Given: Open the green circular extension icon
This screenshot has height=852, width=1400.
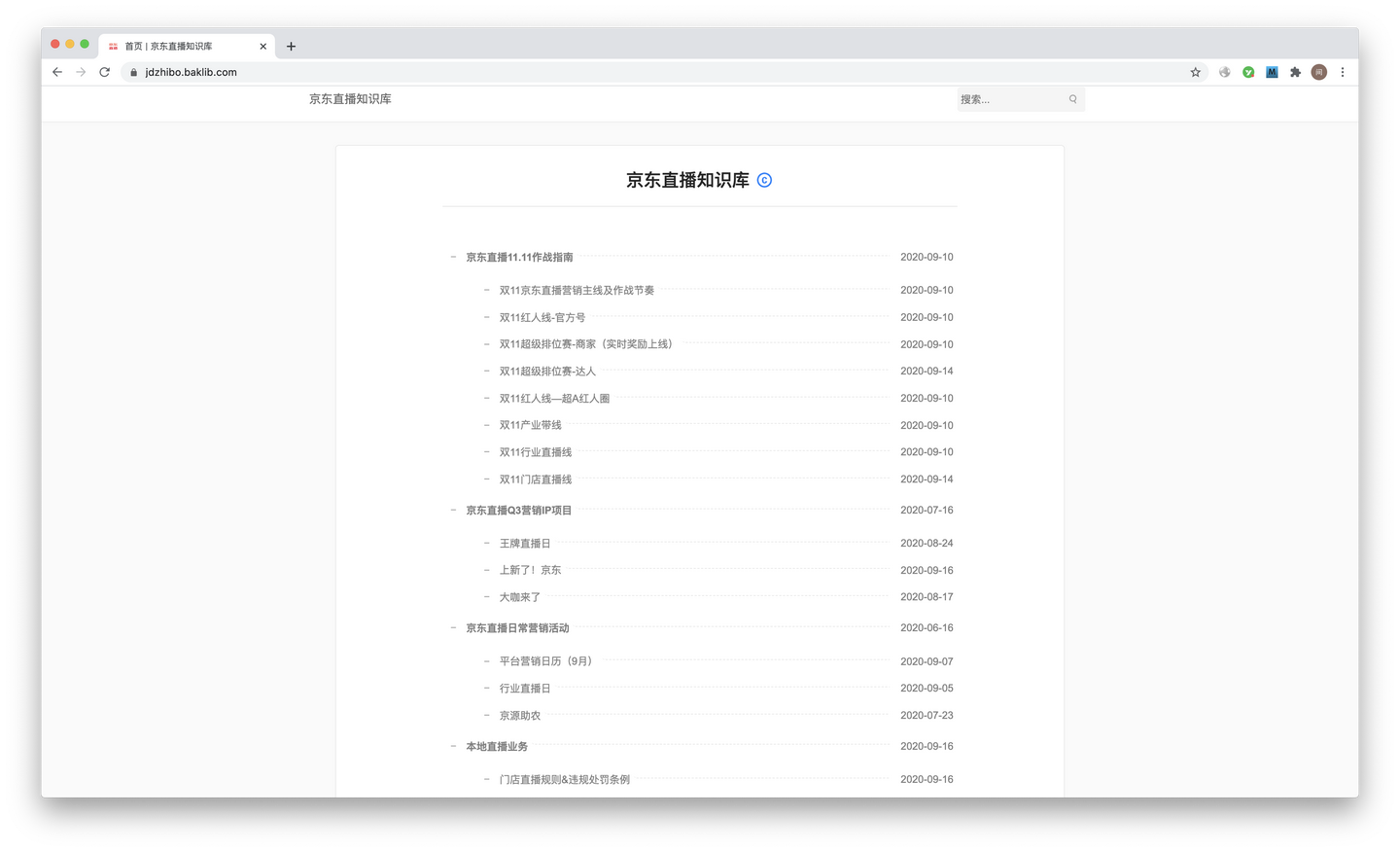Looking at the screenshot, I should (x=1248, y=72).
